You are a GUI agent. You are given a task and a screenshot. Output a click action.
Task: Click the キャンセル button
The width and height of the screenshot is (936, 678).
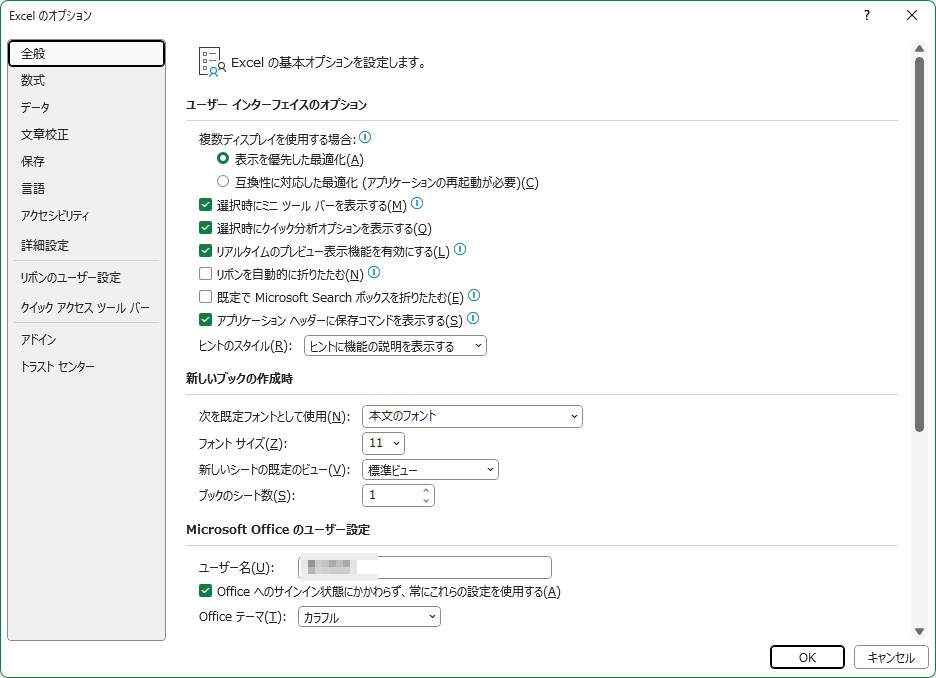tap(890, 657)
